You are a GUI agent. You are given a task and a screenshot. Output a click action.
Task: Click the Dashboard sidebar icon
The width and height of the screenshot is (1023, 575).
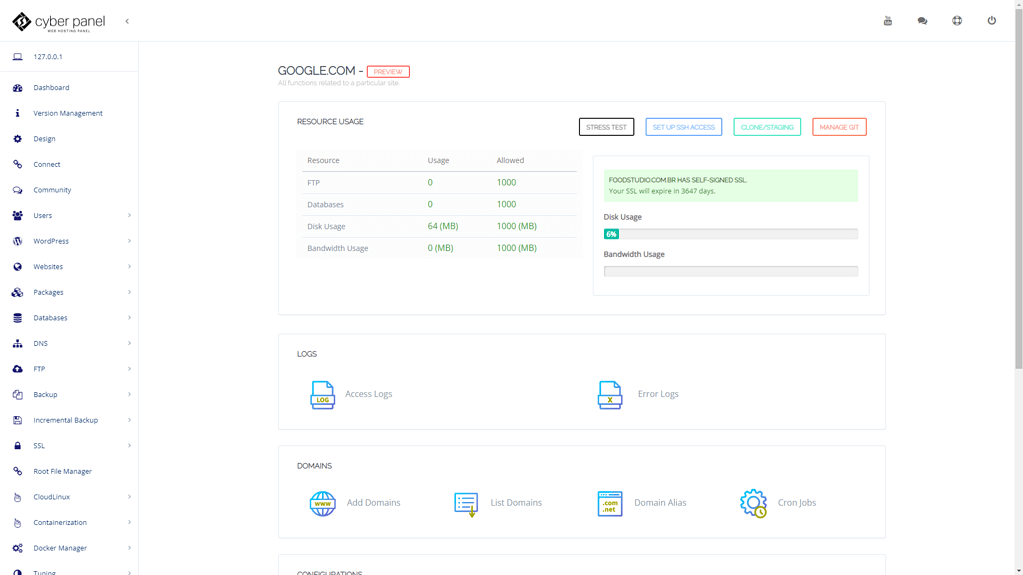click(18, 87)
